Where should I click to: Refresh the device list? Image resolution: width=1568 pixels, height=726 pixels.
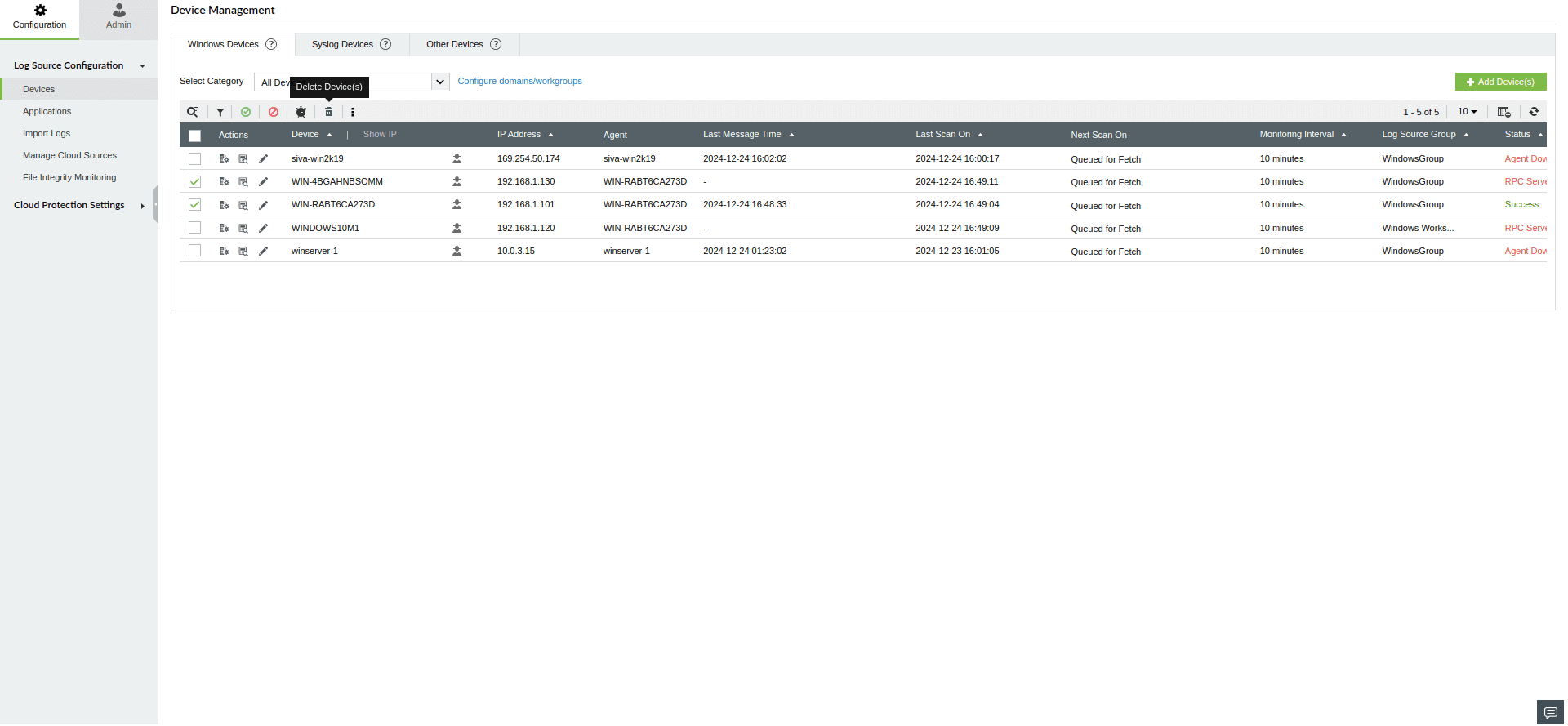click(1534, 112)
